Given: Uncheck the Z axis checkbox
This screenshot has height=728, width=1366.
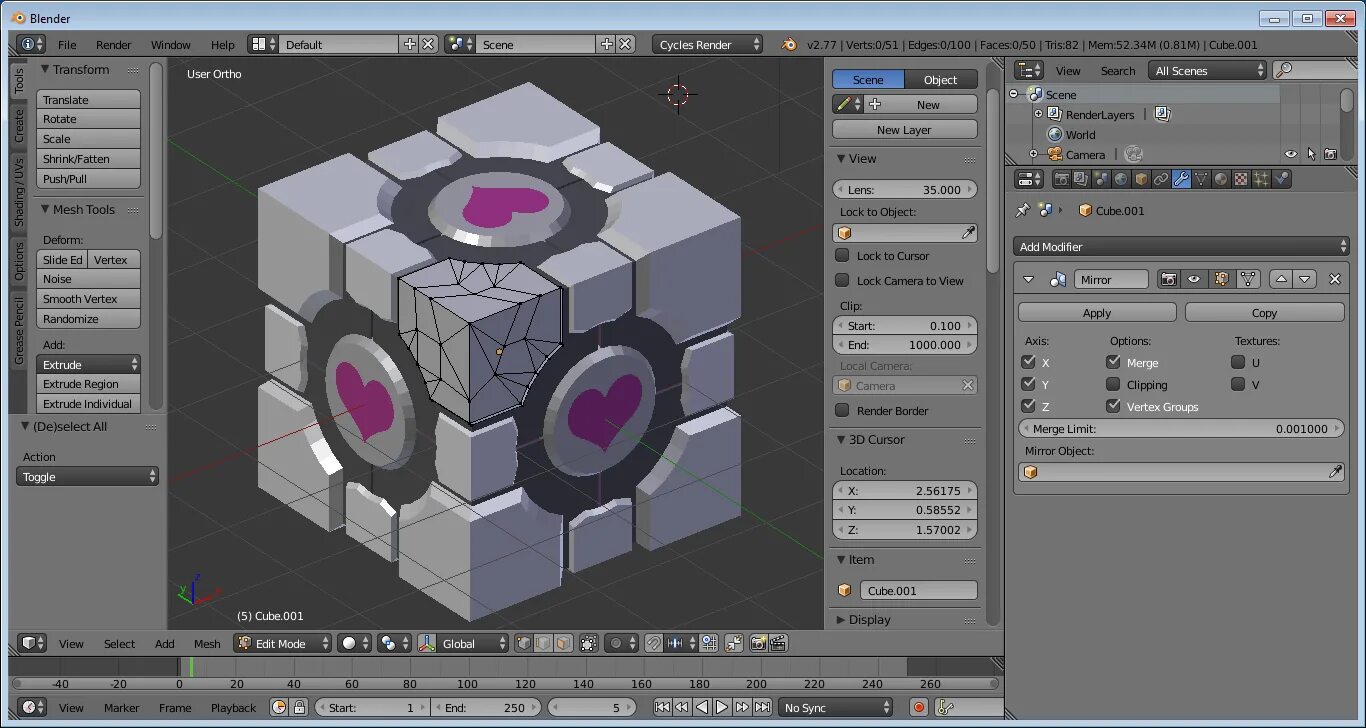Looking at the screenshot, I should 1029,406.
